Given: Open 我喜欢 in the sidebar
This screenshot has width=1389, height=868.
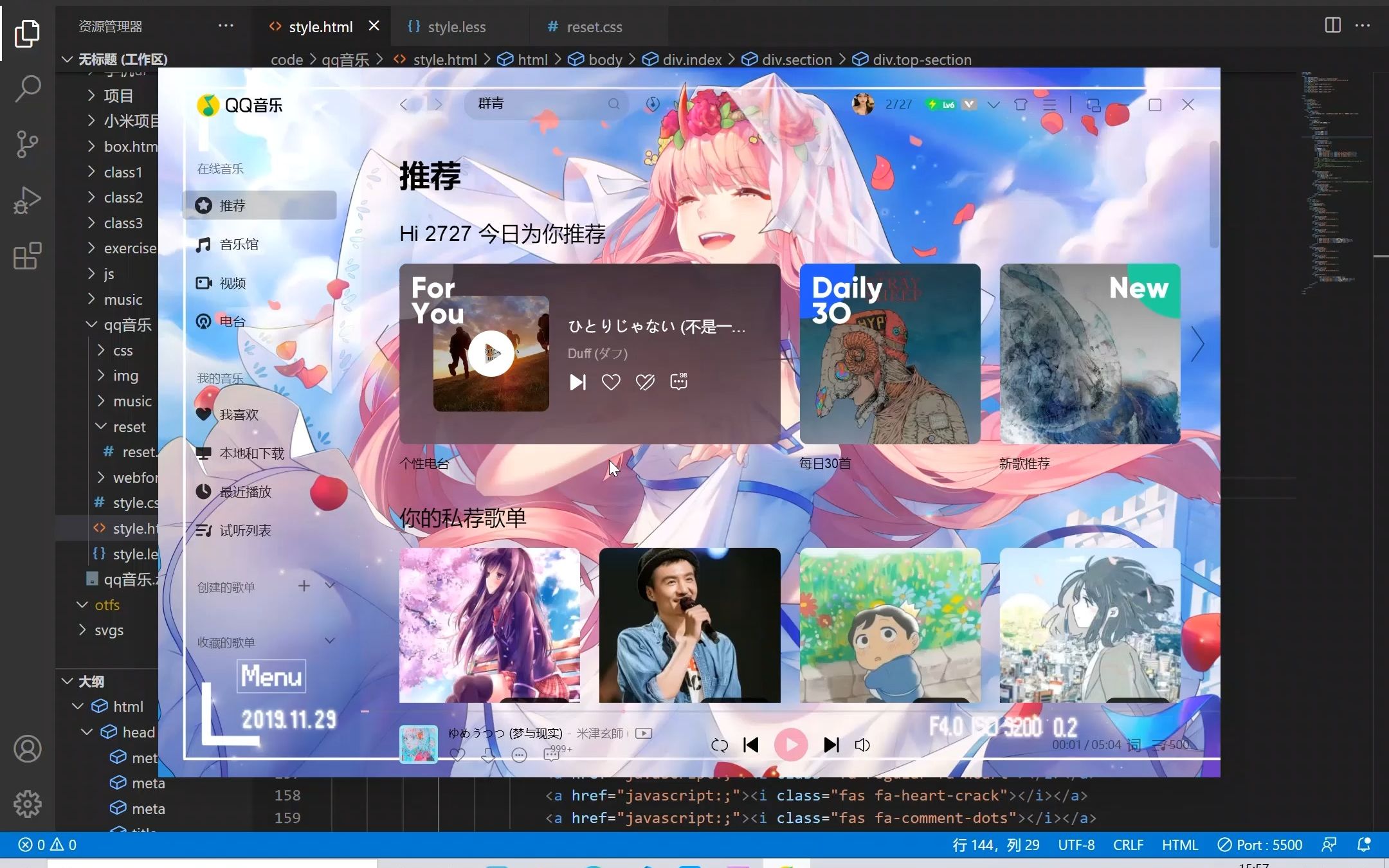Looking at the screenshot, I should (x=260, y=415).
